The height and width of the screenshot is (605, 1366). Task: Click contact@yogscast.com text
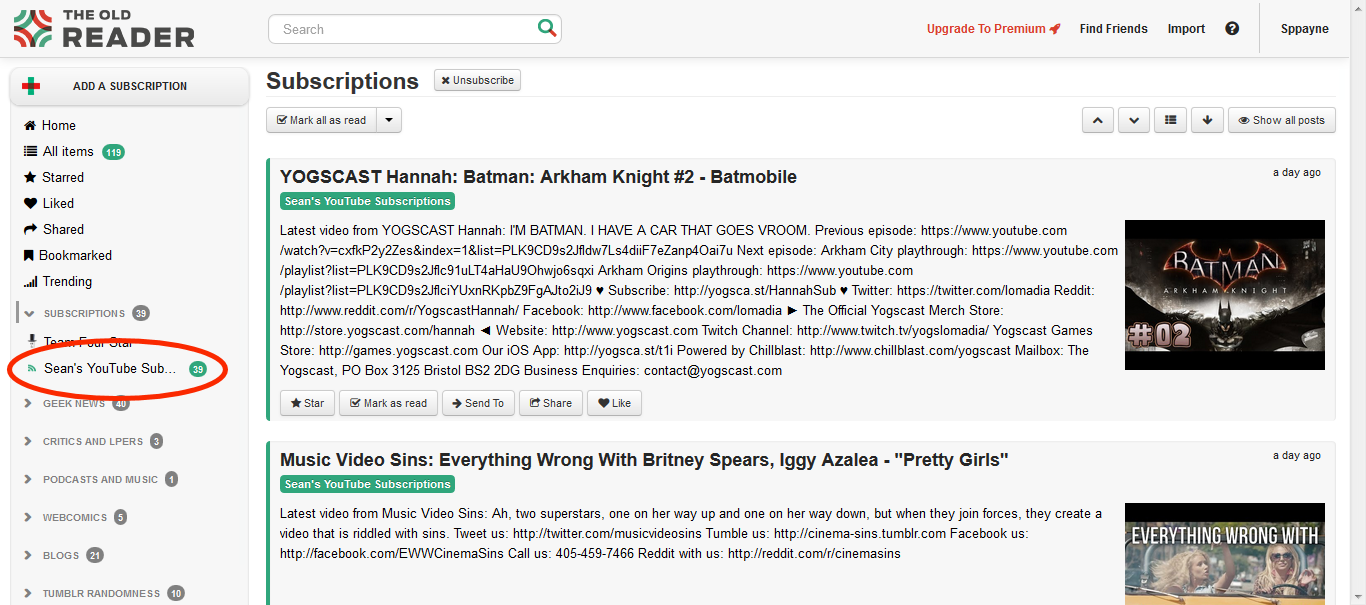coord(713,371)
